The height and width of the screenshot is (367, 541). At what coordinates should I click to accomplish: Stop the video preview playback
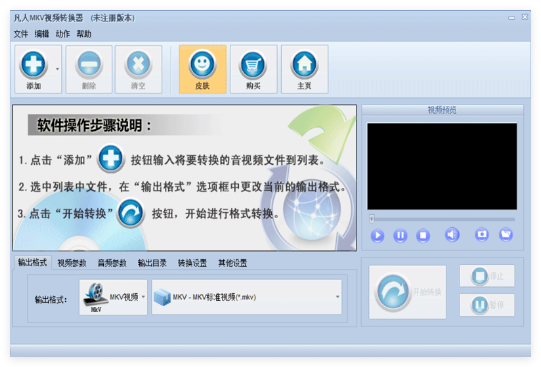click(423, 236)
